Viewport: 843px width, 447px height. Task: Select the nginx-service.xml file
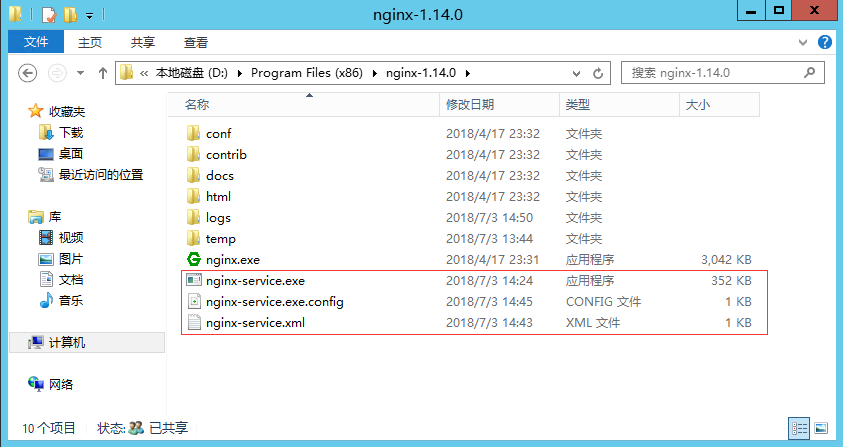[x=255, y=323]
